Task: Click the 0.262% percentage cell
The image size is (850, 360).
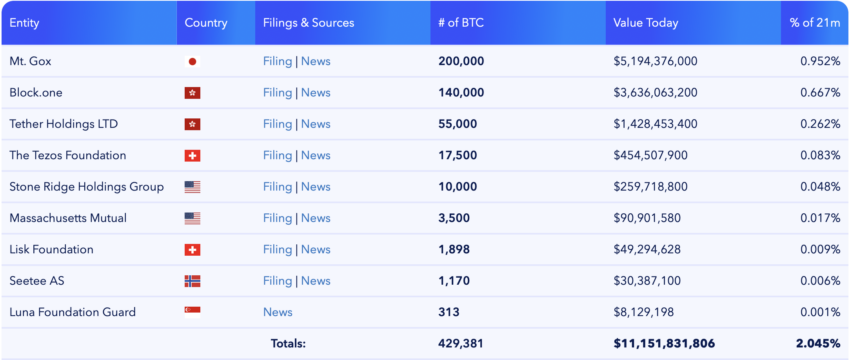Action: click(820, 124)
